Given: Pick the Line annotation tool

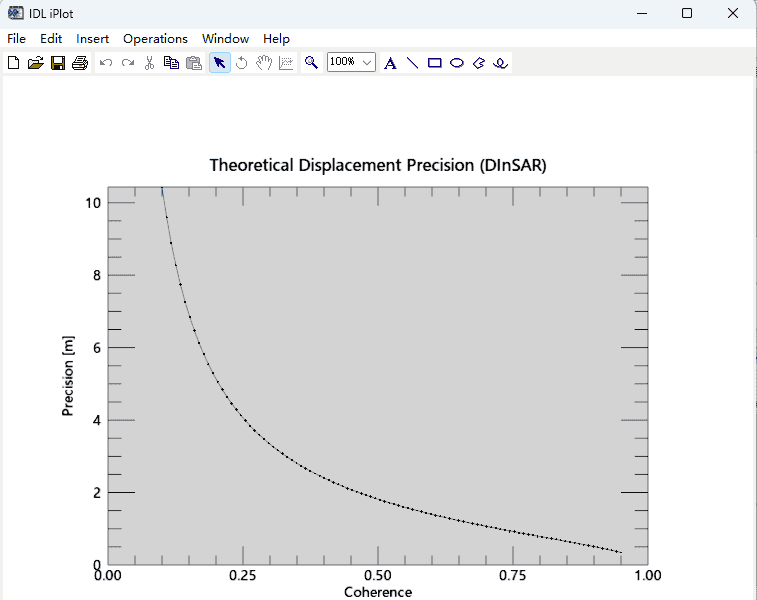Looking at the screenshot, I should 412,63.
